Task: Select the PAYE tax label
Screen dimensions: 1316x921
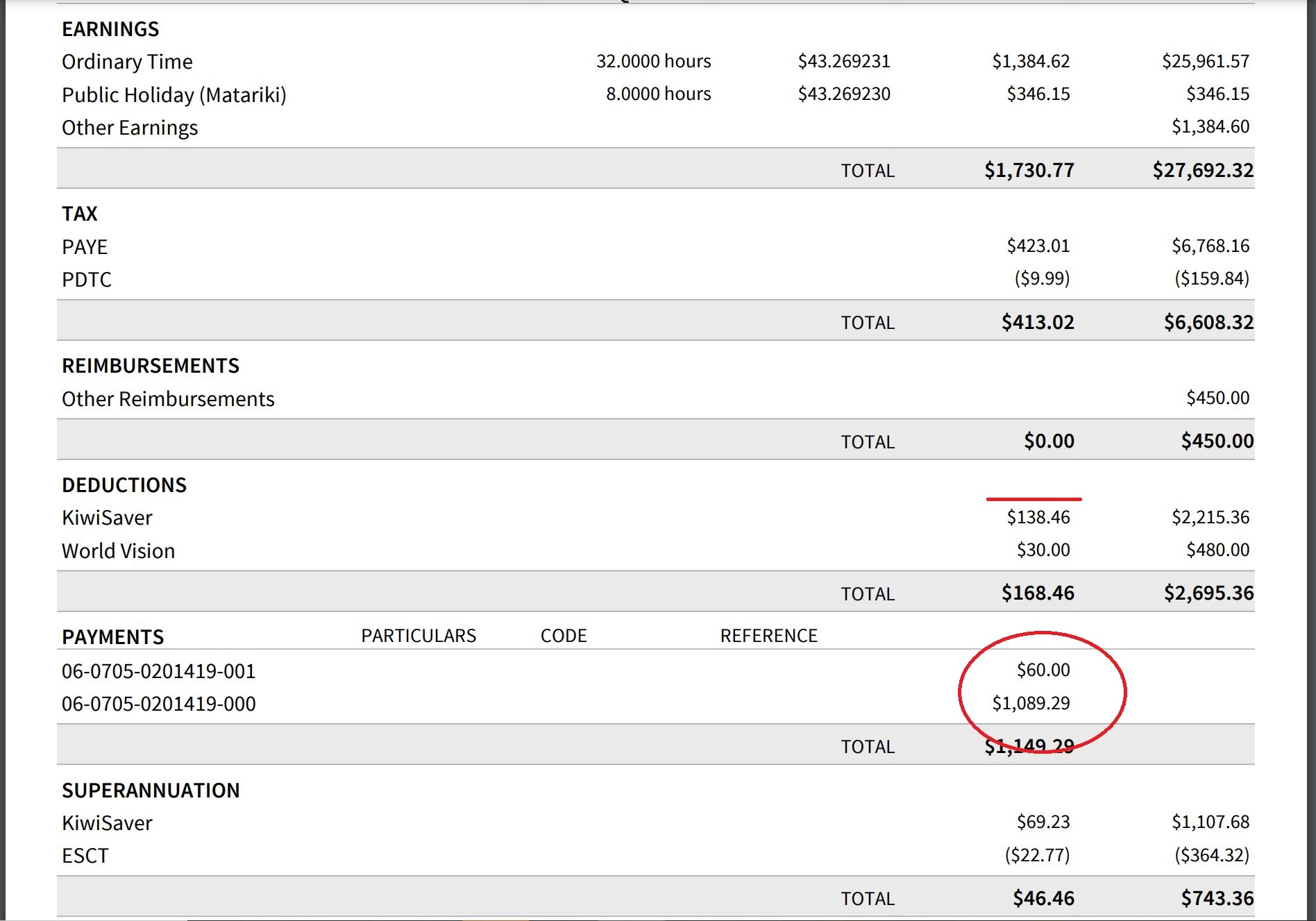Action: point(85,247)
